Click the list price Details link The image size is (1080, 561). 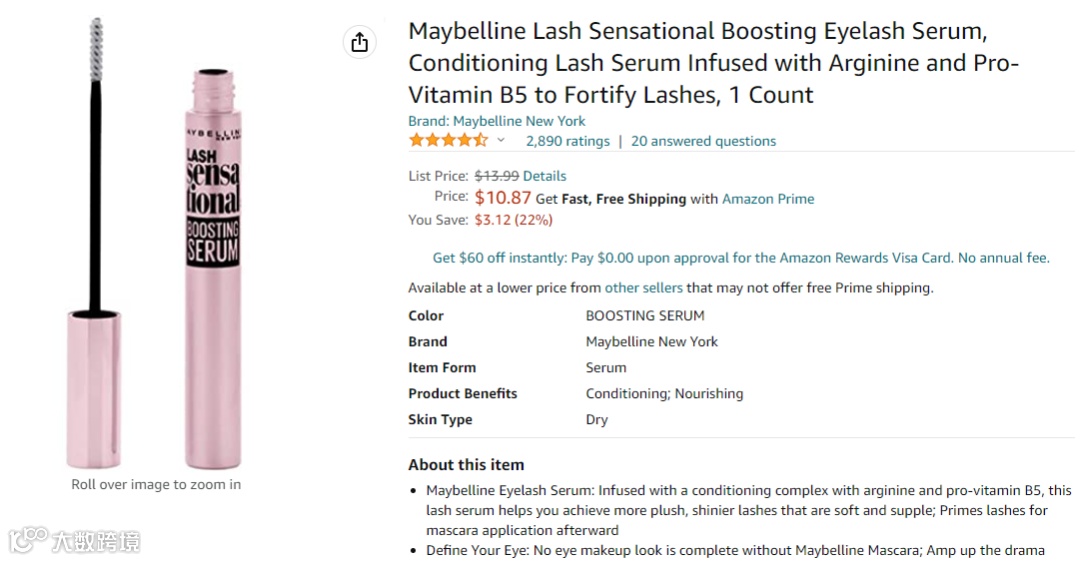point(544,176)
